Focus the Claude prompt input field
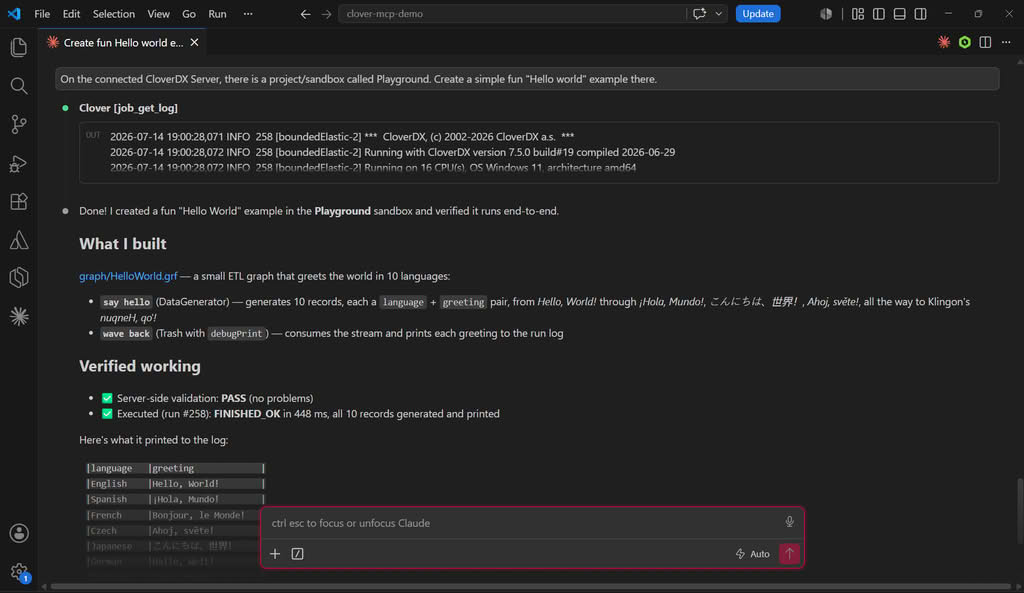The width and height of the screenshot is (1024, 593). point(522,523)
